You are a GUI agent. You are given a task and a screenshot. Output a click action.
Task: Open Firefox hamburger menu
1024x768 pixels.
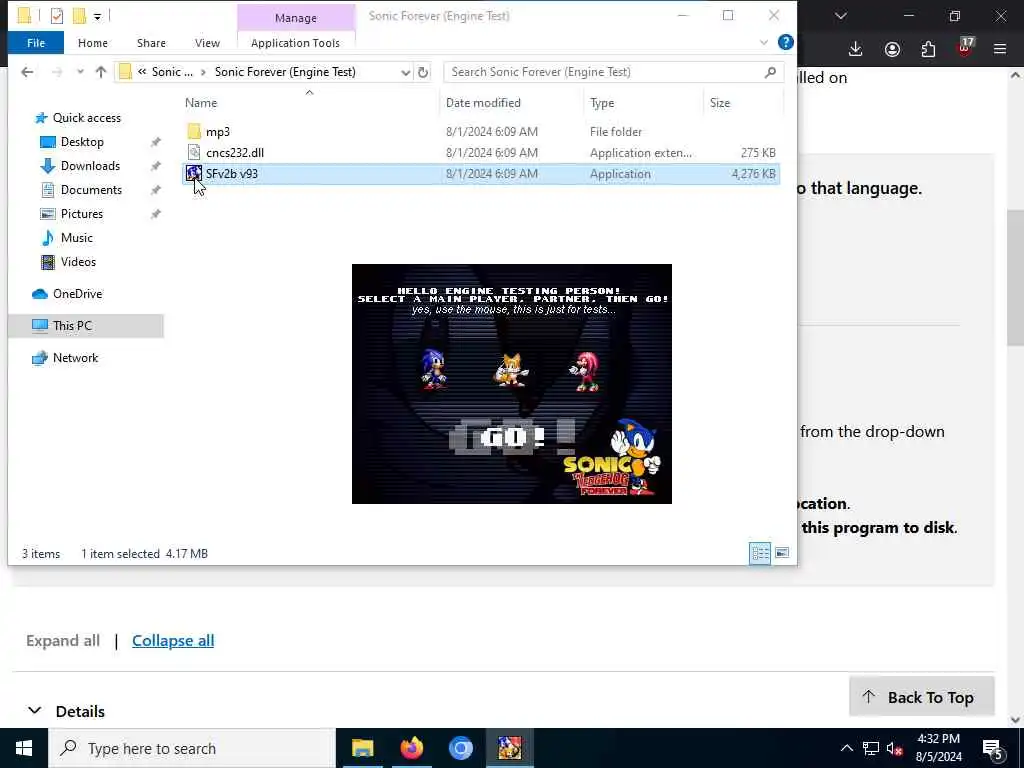1000,49
